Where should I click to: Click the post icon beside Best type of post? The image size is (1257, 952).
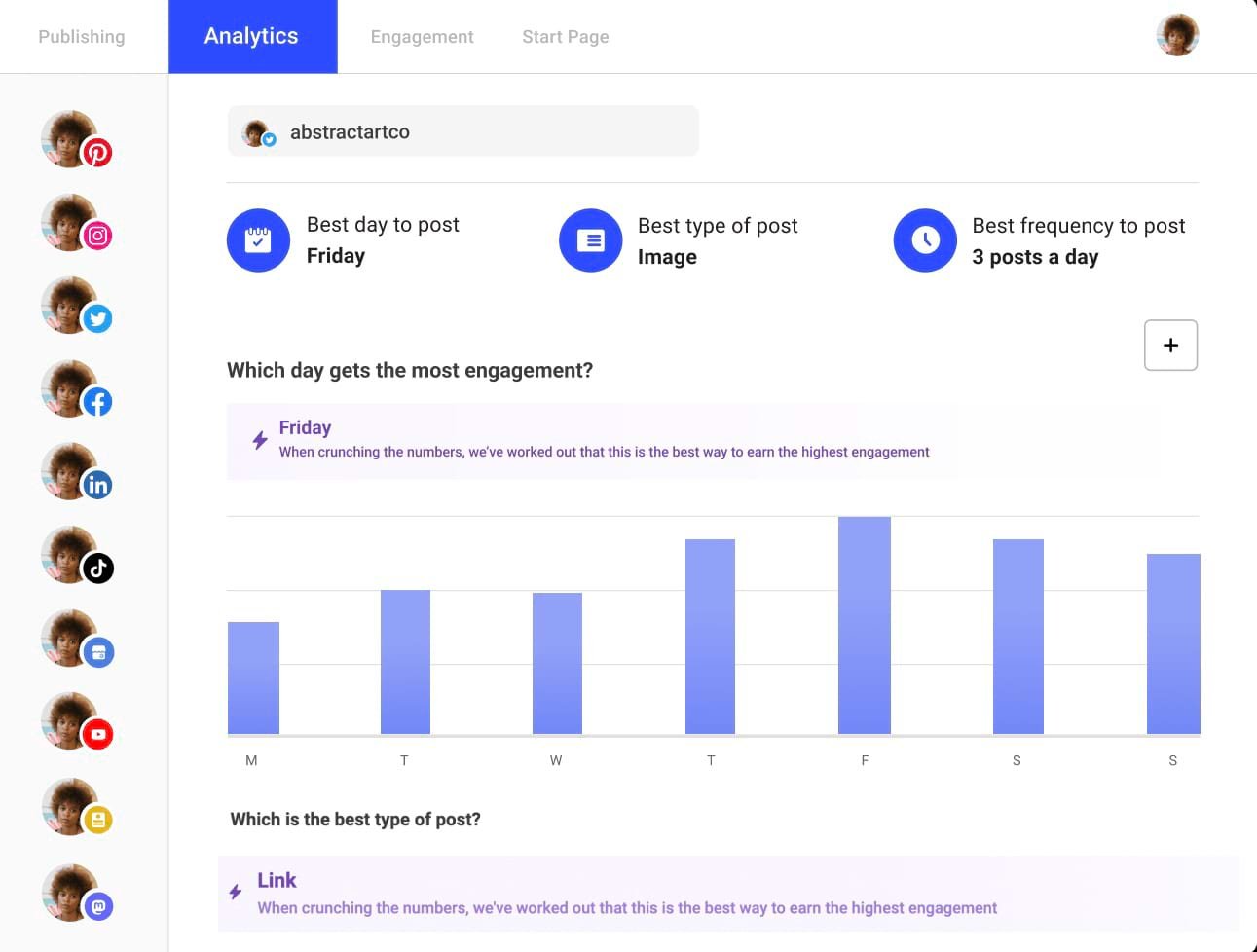(x=591, y=239)
